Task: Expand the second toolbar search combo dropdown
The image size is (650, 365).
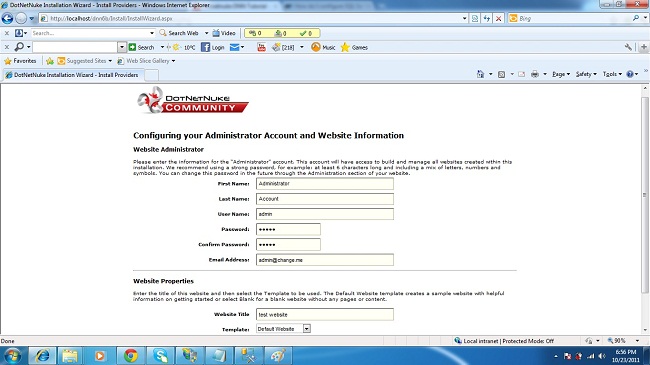Action: [121, 47]
